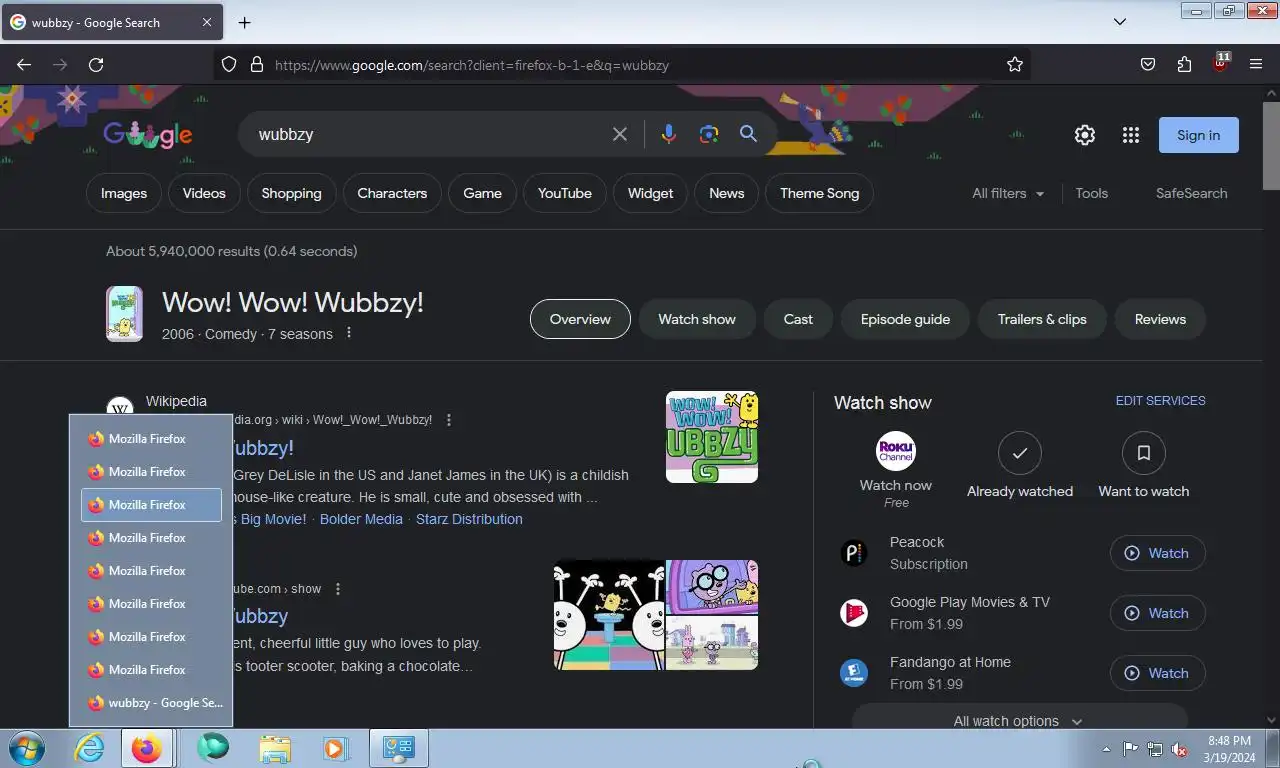Open the Trailers & clips tab

pyautogui.click(x=1042, y=319)
